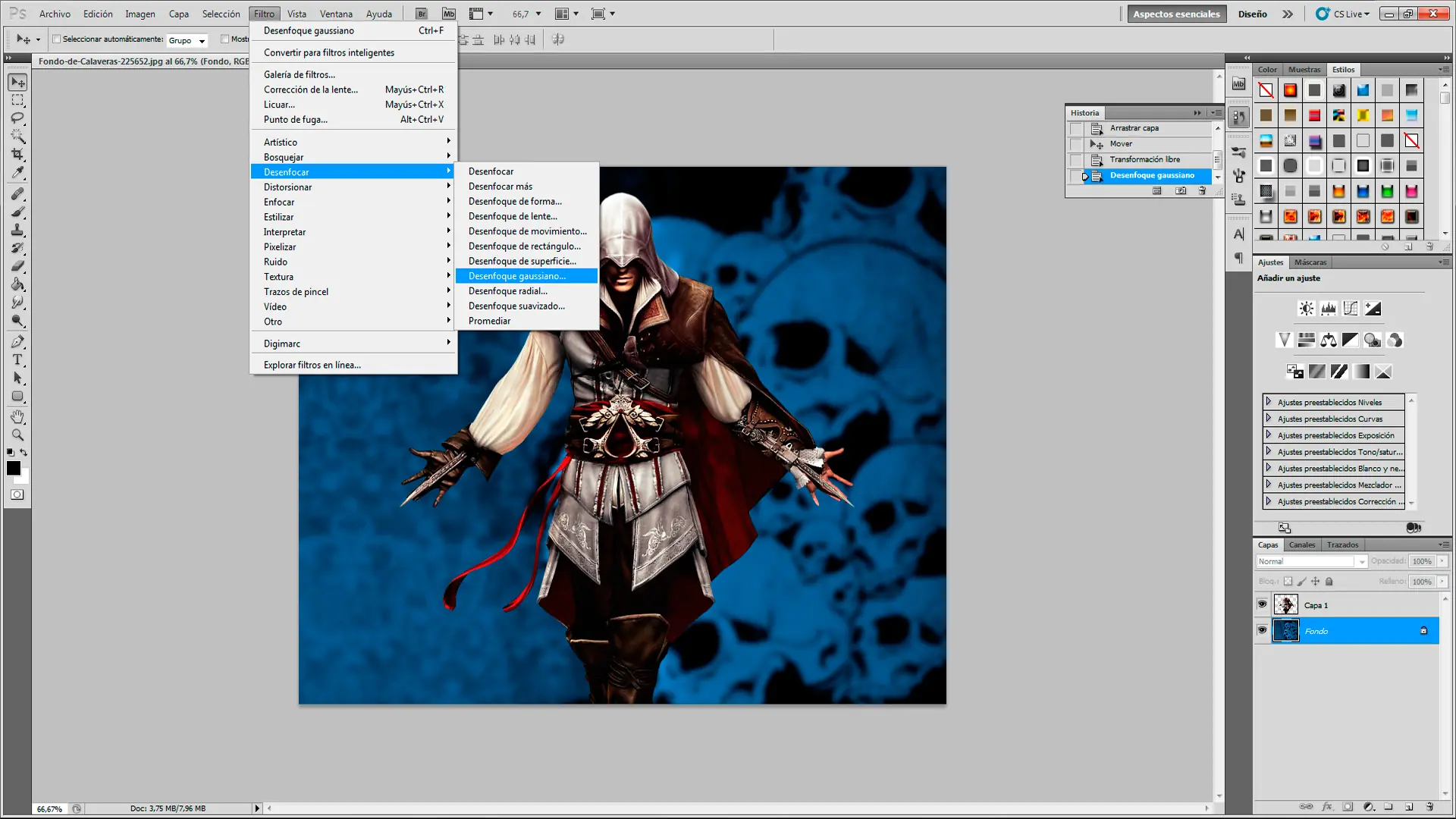Screen dimensions: 1456x819
Task: Expand Ajustes preestablecidos Niveles
Action: click(1269, 402)
